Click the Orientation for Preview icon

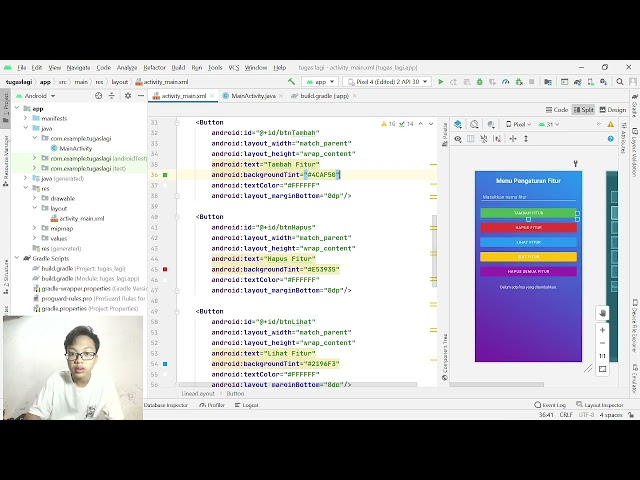(474, 124)
